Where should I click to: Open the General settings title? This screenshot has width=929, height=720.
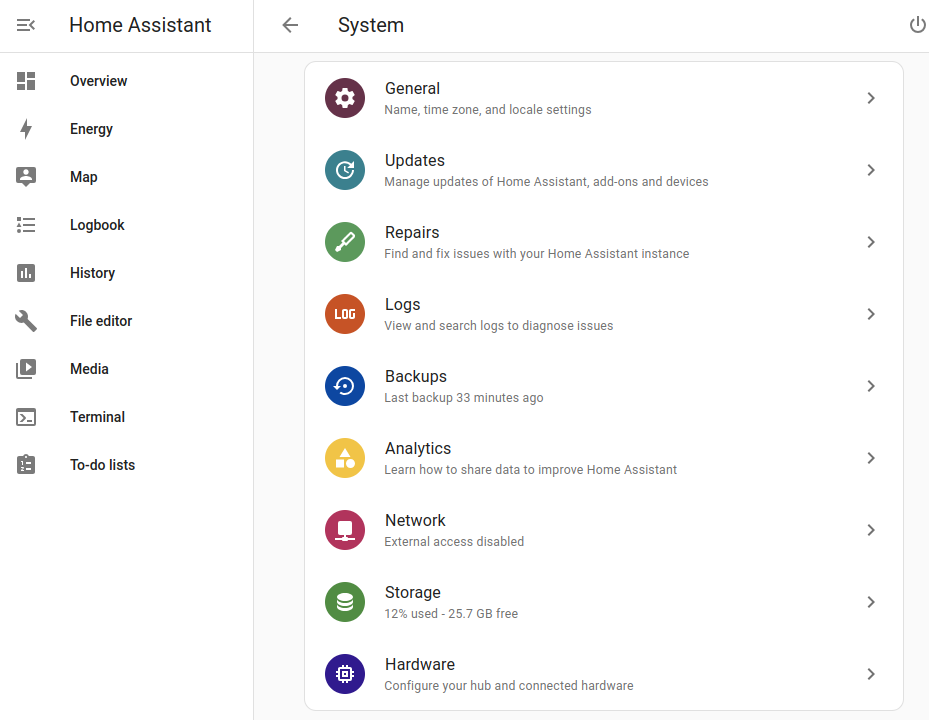[412, 88]
